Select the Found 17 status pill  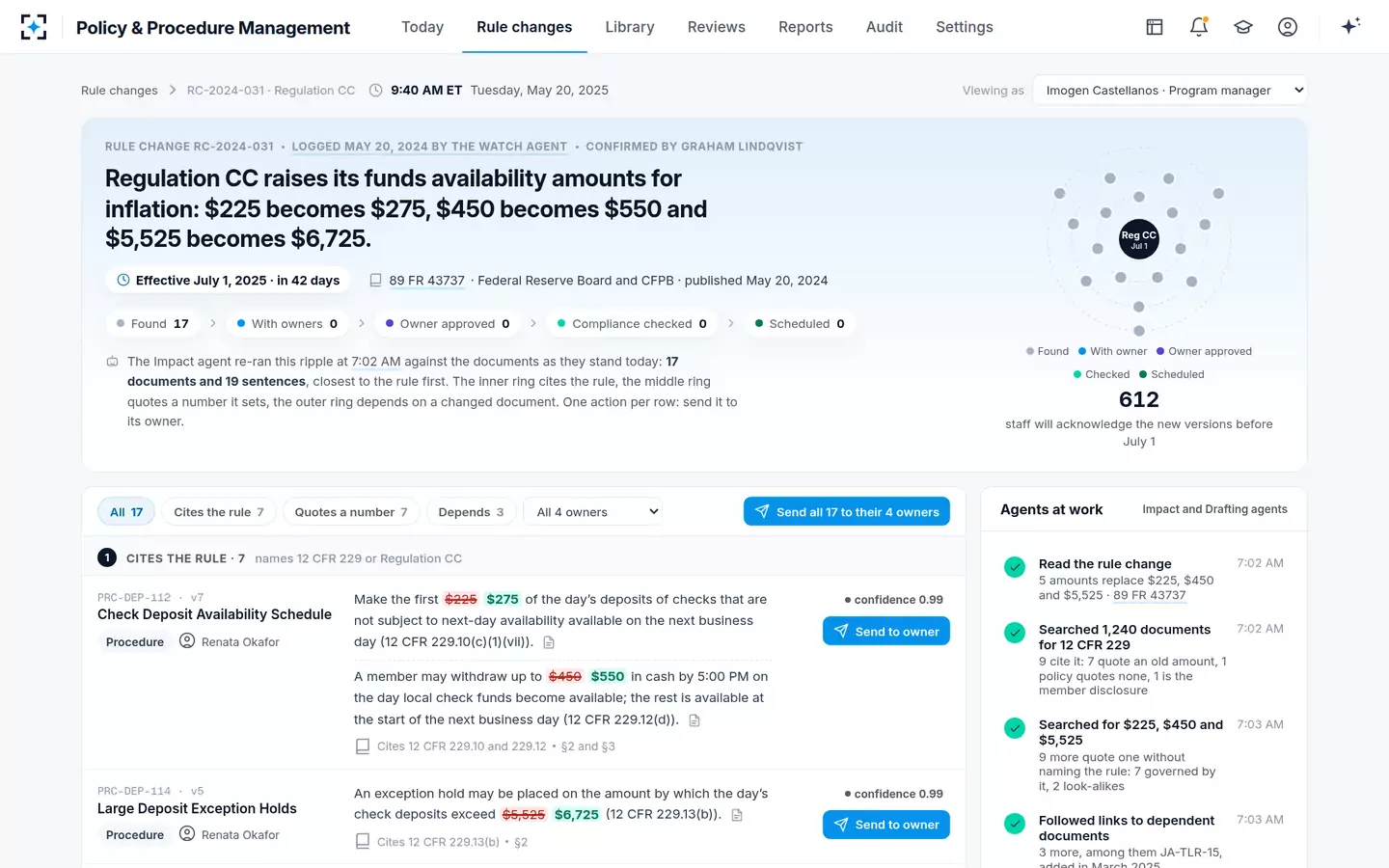tap(152, 324)
